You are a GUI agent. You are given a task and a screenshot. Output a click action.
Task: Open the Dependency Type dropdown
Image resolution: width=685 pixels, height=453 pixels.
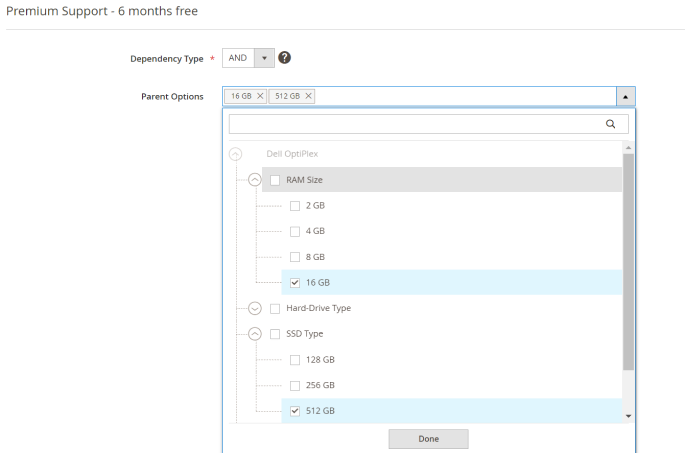[x=264, y=58]
